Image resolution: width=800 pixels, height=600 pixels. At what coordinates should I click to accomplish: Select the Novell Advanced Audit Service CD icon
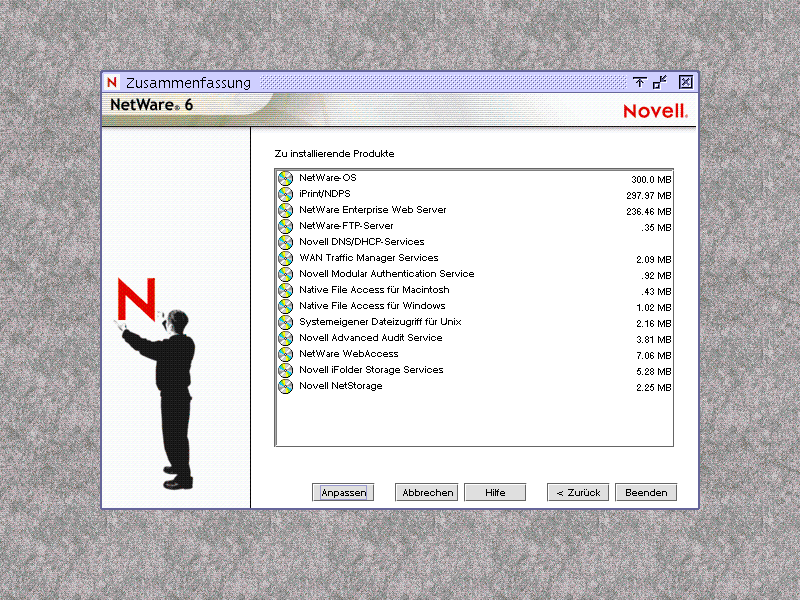(x=285, y=338)
